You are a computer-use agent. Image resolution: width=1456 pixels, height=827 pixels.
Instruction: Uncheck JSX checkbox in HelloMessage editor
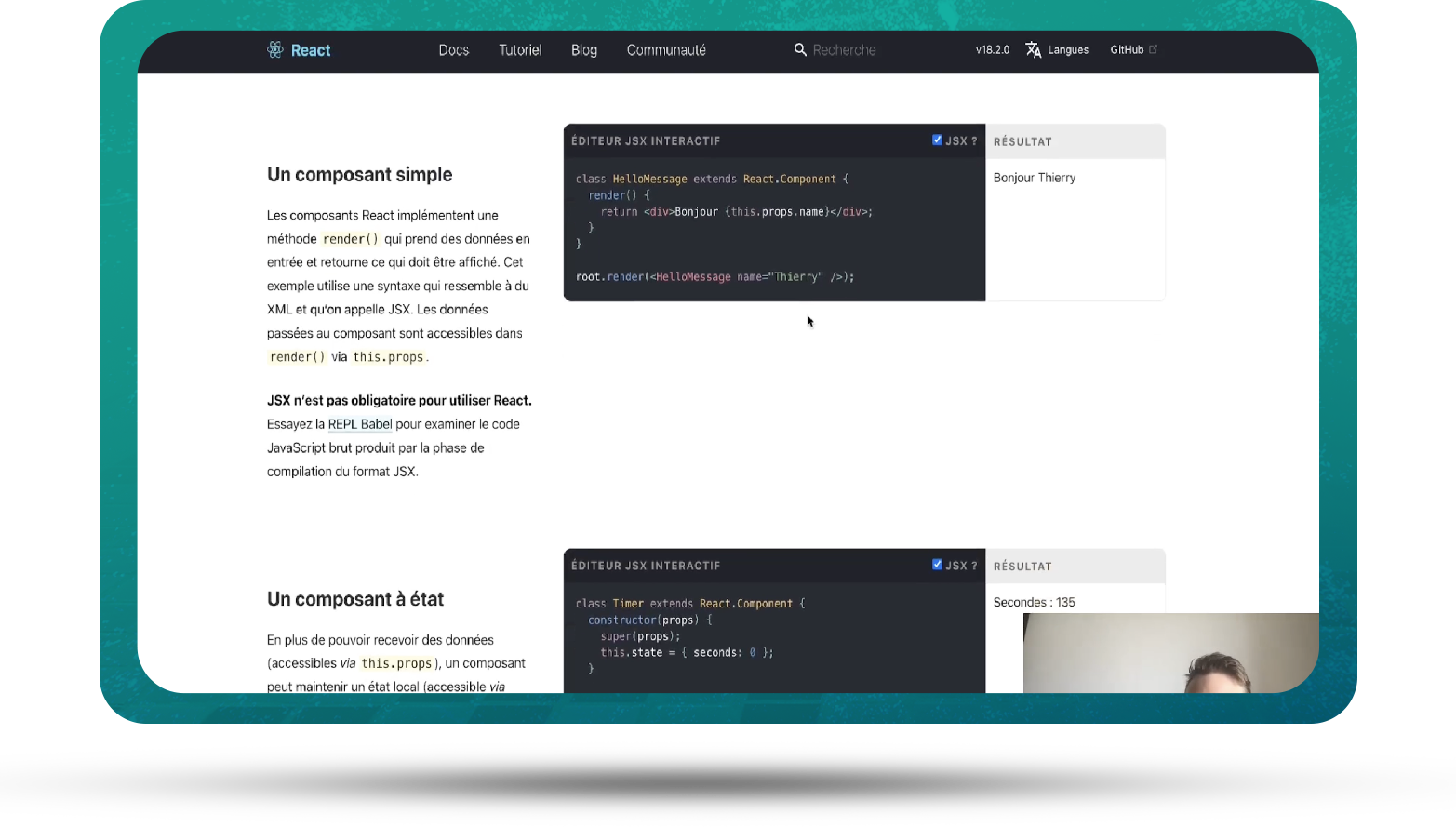937,140
